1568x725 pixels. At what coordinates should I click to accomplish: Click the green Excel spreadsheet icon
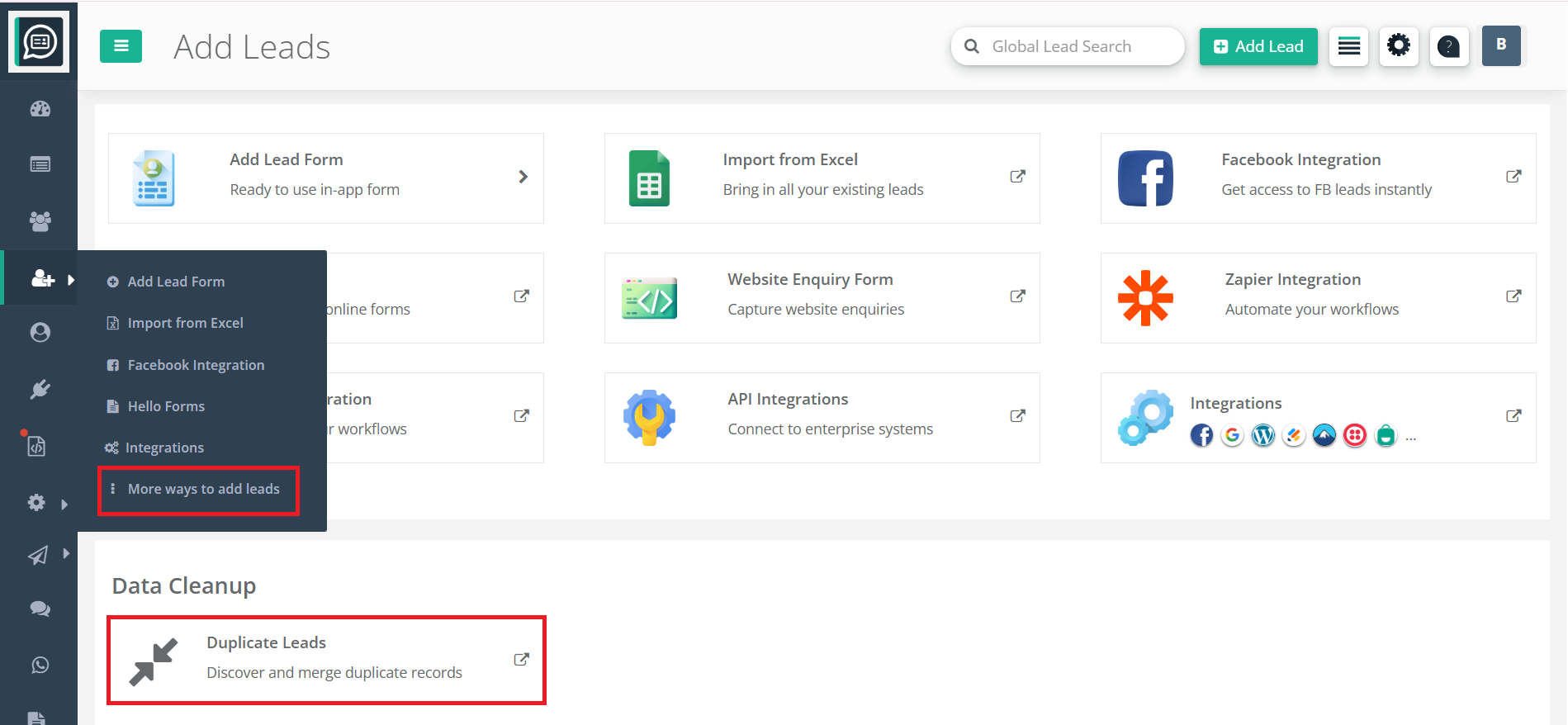(x=649, y=178)
